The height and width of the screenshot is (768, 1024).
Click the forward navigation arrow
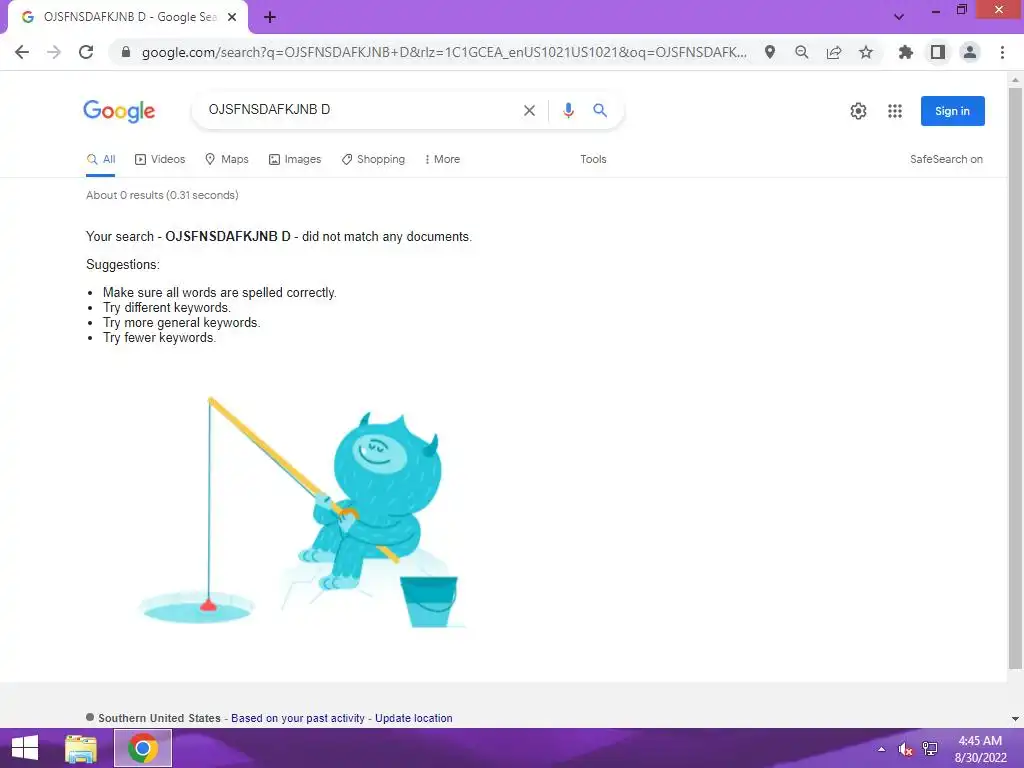[54, 52]
